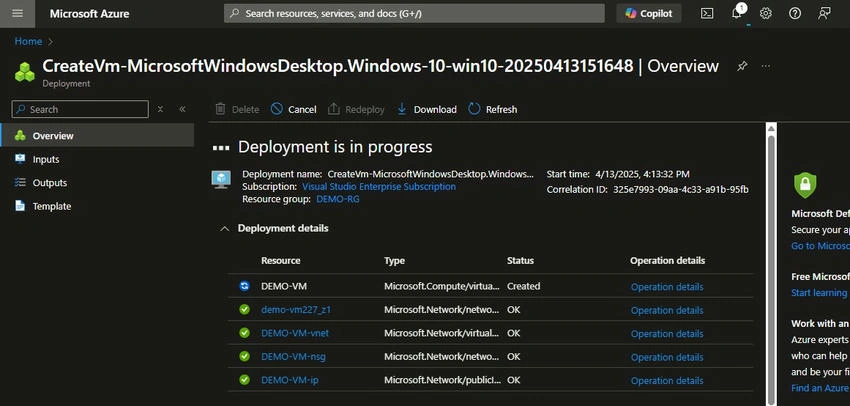This screenshot has width=850, height=406.
Task: Click the green check beside DEMO-VM-nsg
Action: 244,356
